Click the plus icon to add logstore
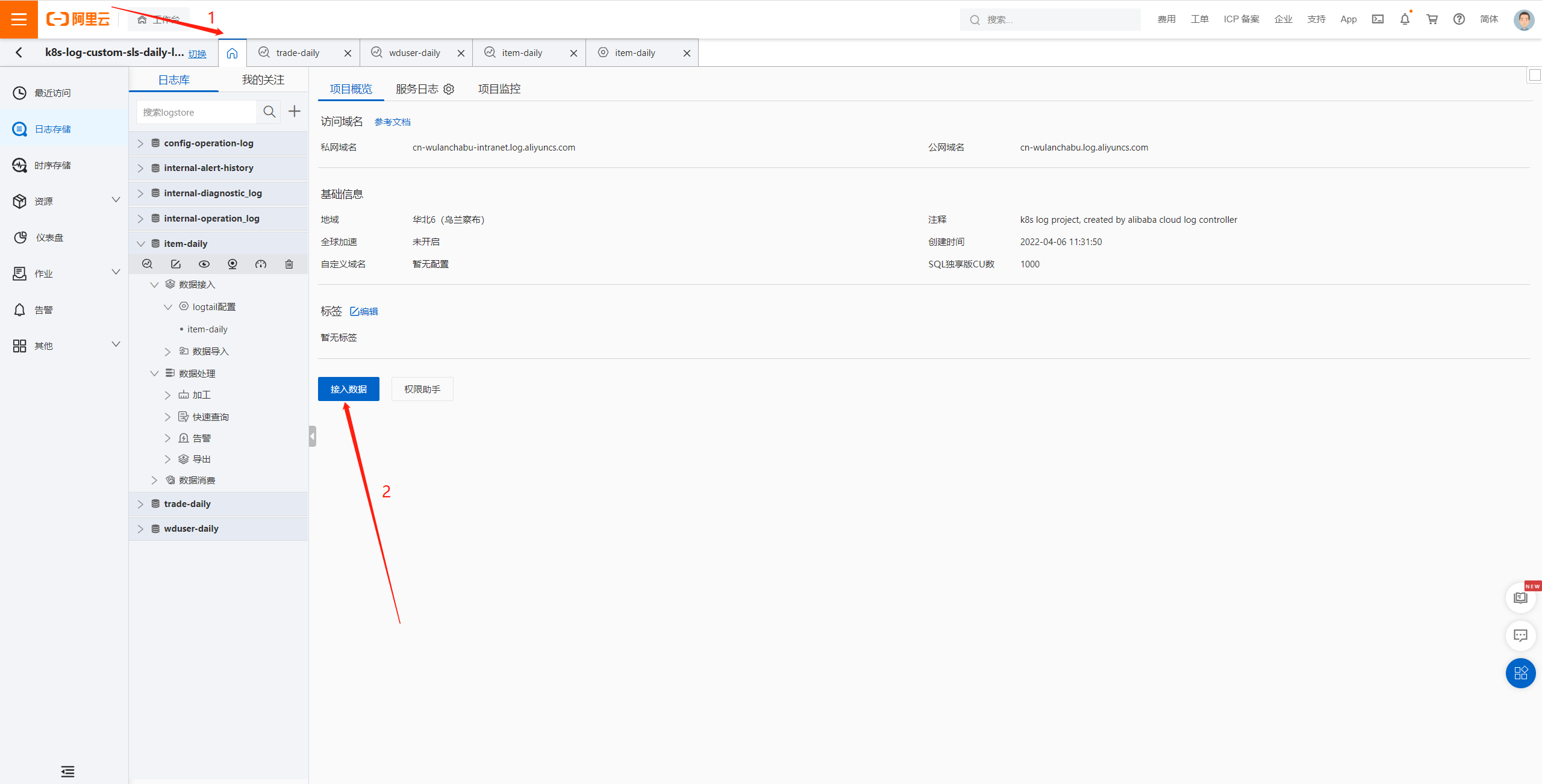1542x784 pixels. coord(294,111)
